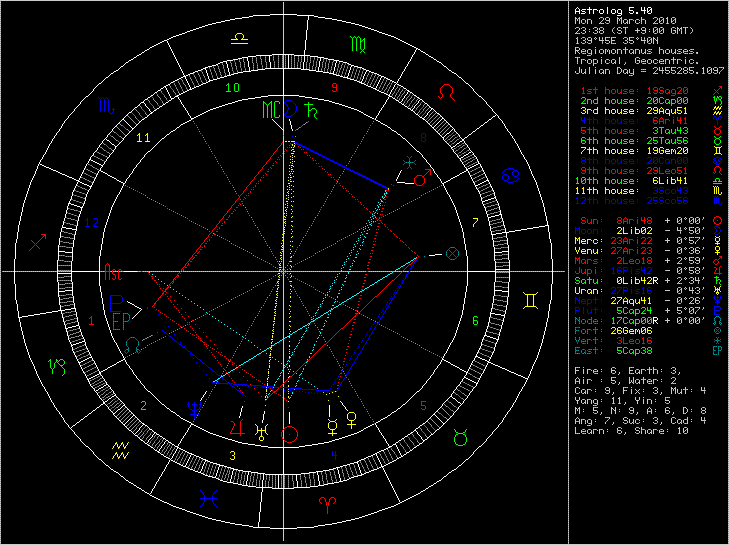Image resolution: width=729 pixels, height=545 pixels.
Task: Select the "Yang: 11, Yin: 5" line
Action: pyautogui.click(x=622, y=401)
